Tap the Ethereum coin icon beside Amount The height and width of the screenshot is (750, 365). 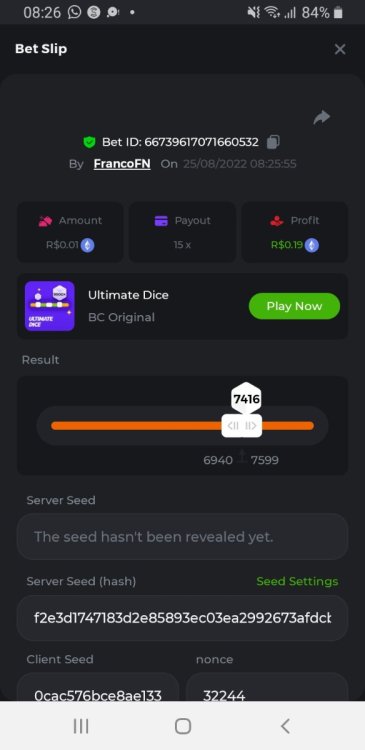[x=87, y=245]
